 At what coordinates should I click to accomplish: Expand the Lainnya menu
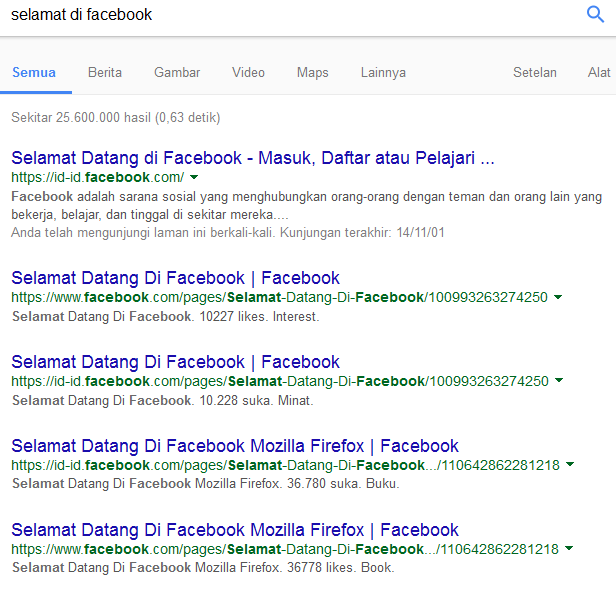383,73
